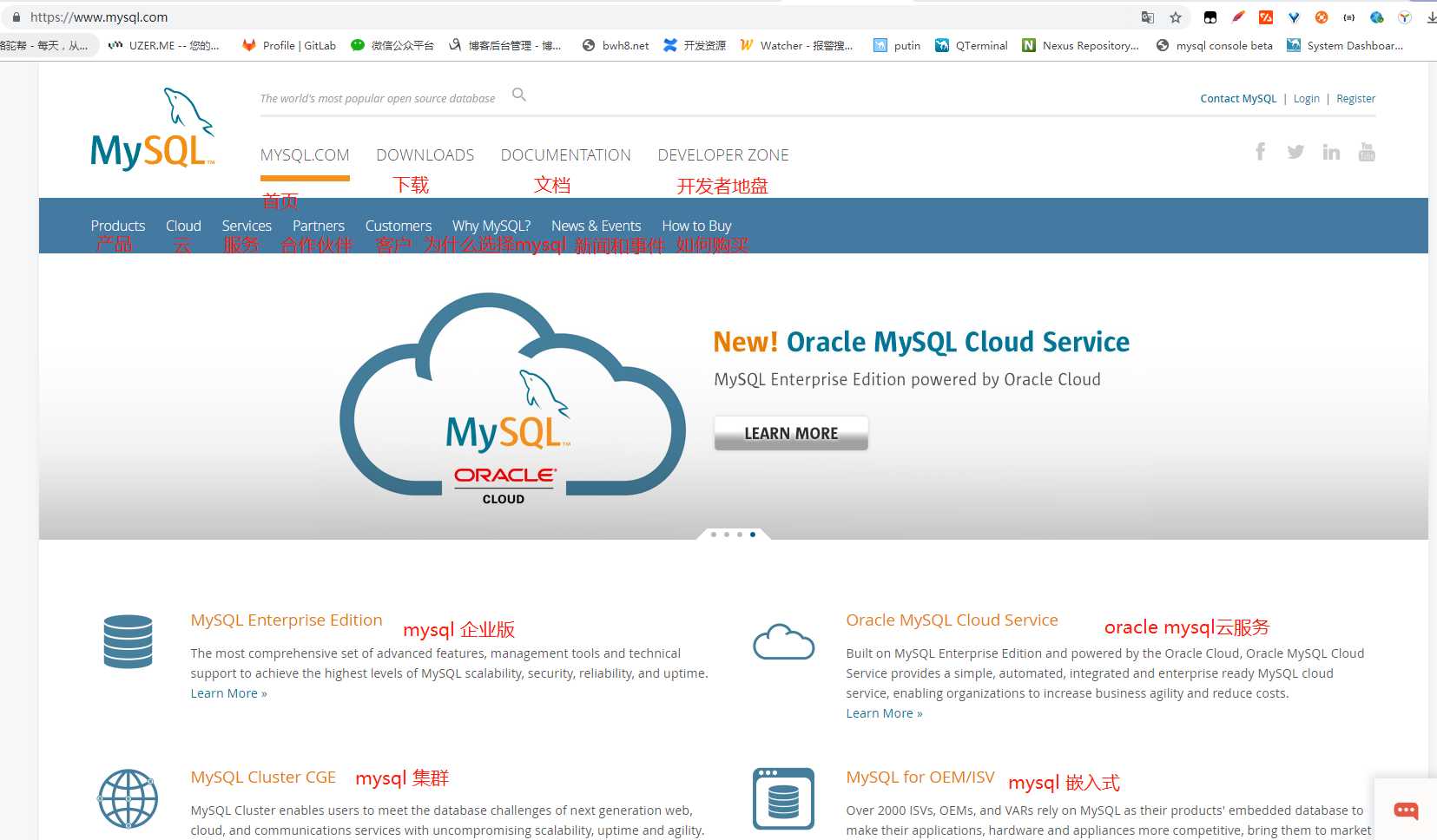Open the Products menu
The width and height of the screenshot is (1437, 840).
118,226
